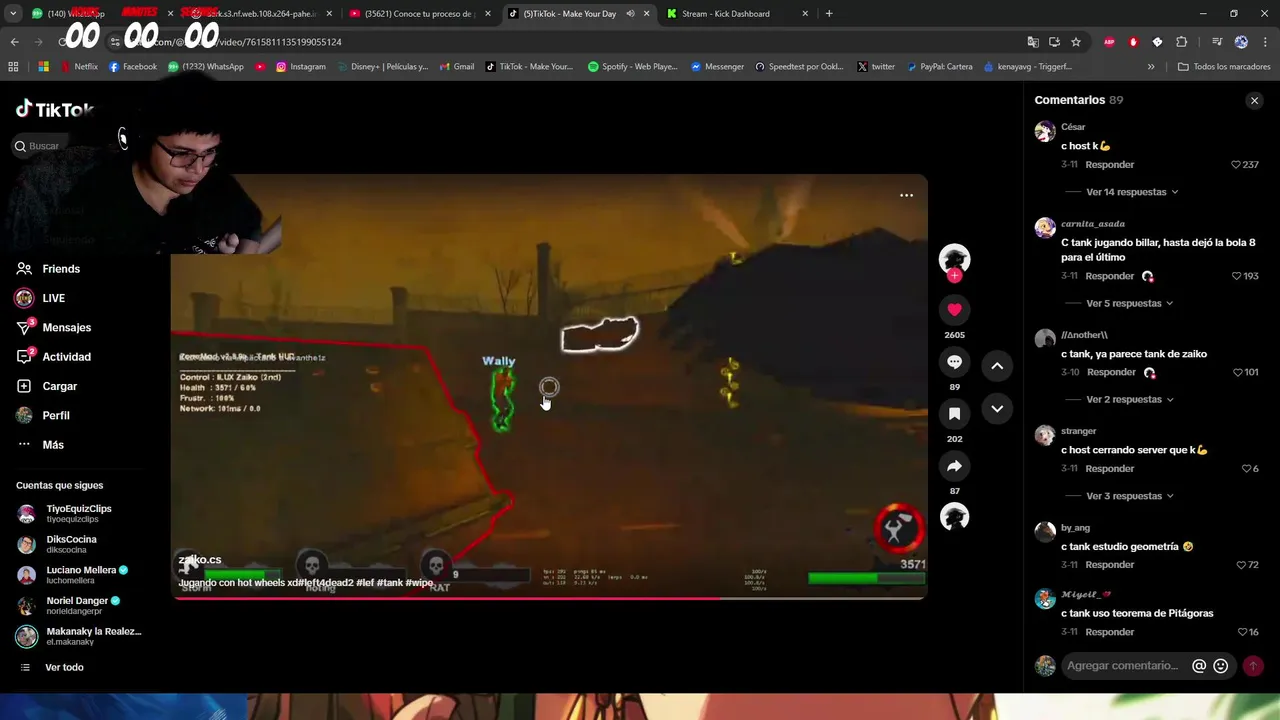1280x720 pixels.
Task: Open followed account TiyoEquizClips
Action: [79, 514]
